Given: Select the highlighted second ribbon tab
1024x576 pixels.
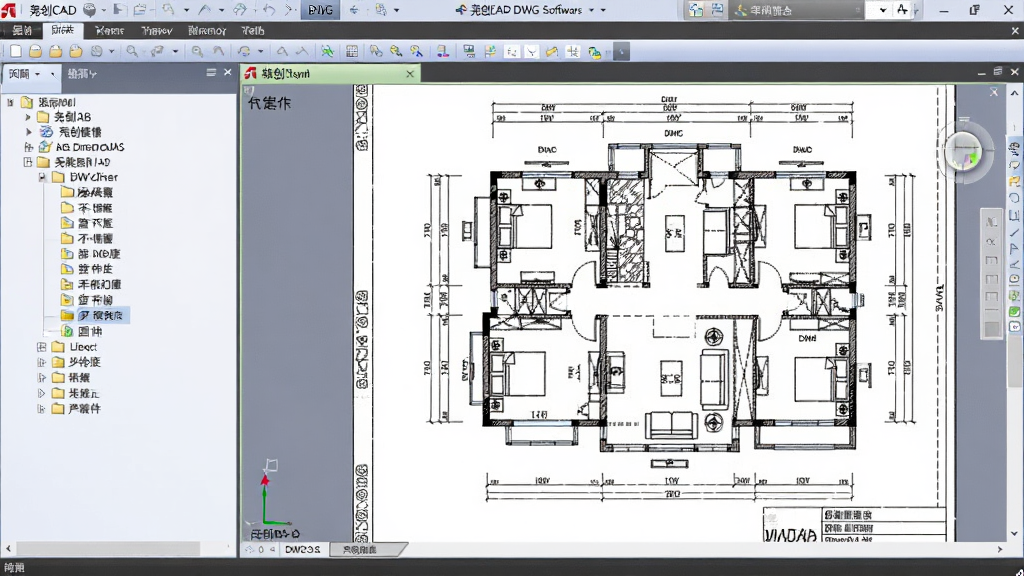Looking at the screenshot, I should (x=63, y=30).
